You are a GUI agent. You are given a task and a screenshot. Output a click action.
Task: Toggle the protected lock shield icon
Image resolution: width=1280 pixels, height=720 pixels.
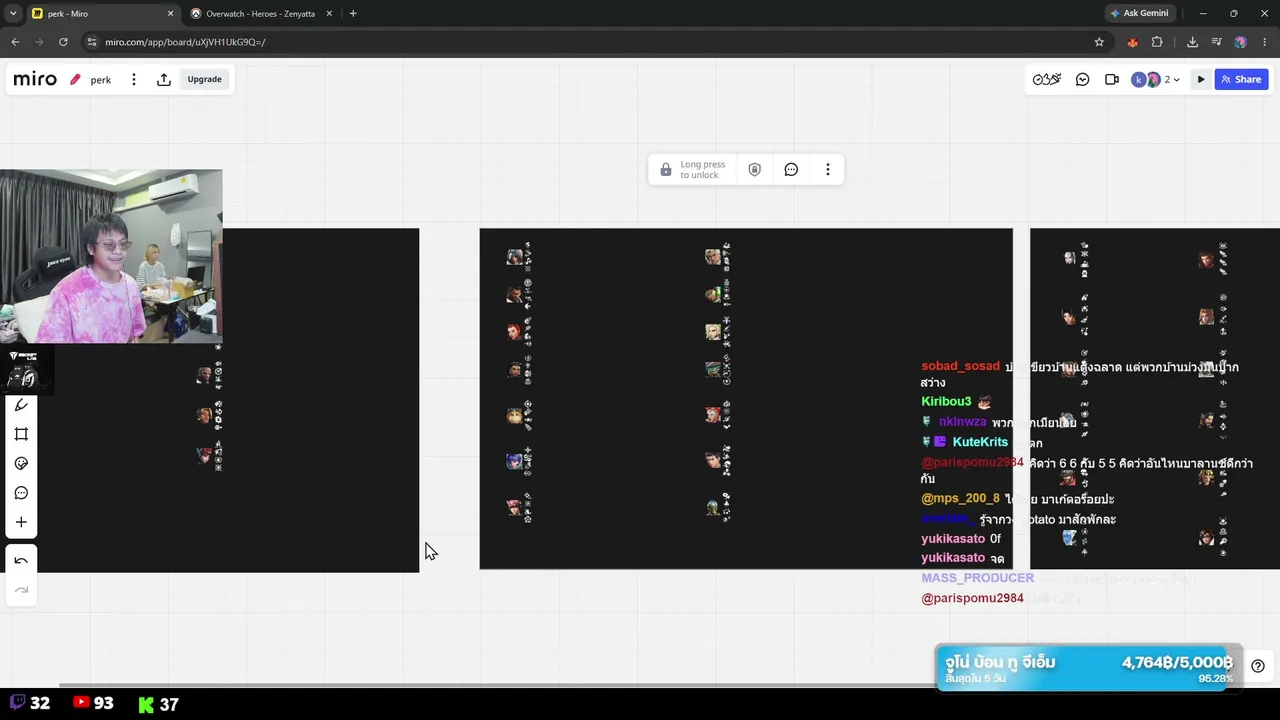(x=755, y=170)
